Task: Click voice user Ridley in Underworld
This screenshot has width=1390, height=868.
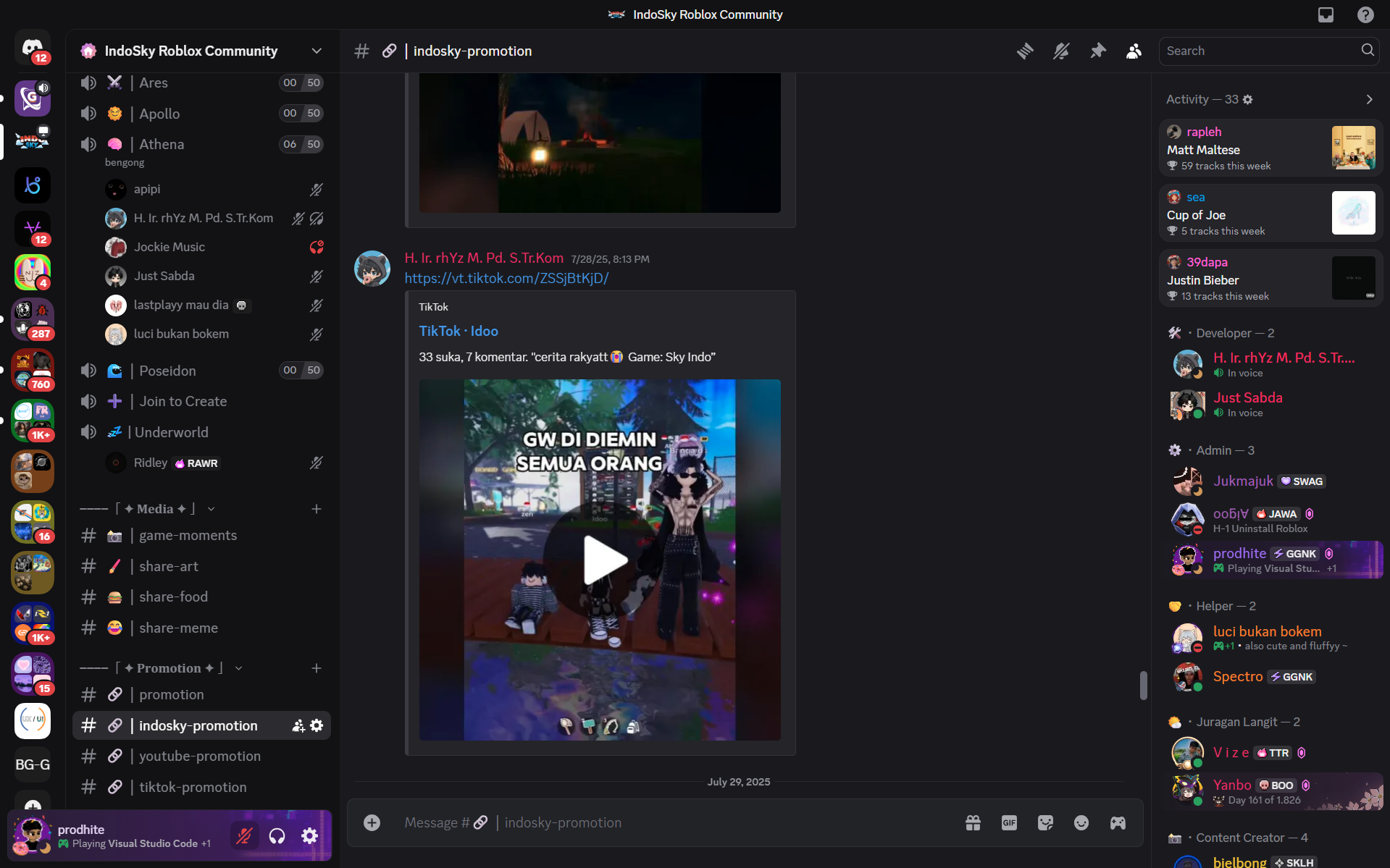Action: click(214, 463)
